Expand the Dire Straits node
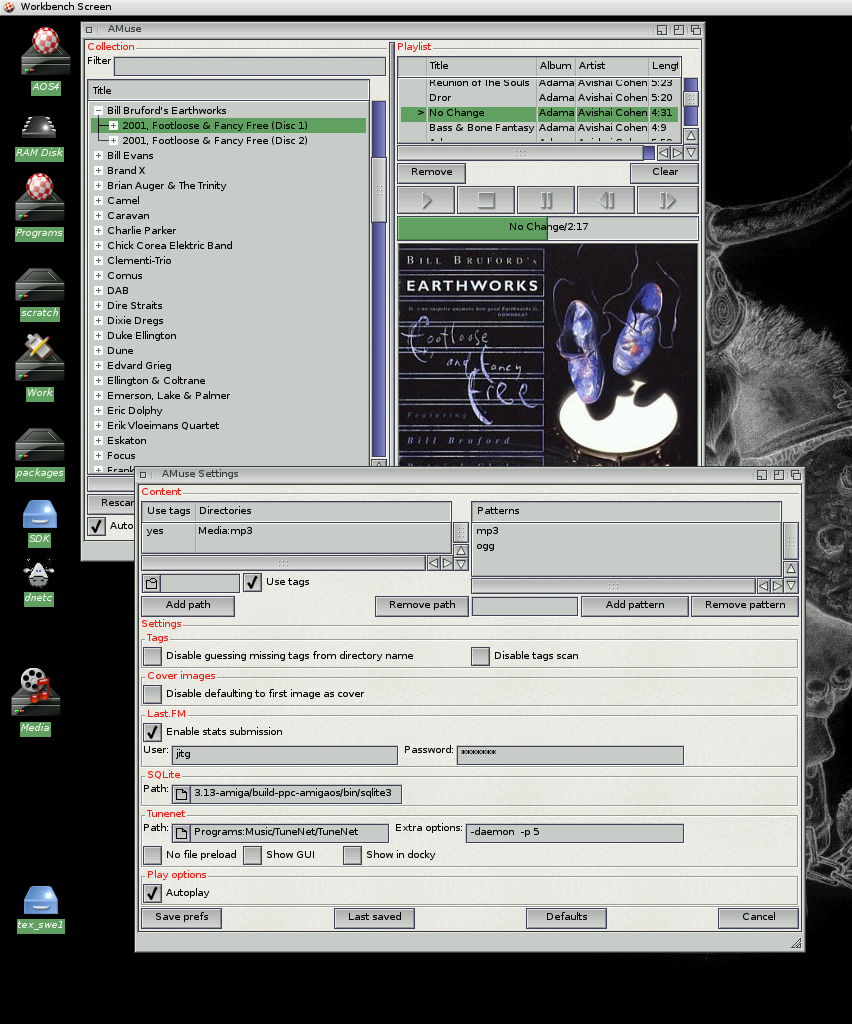Image resolution: width=852 pixels, height=1024 pixels. 99,306
